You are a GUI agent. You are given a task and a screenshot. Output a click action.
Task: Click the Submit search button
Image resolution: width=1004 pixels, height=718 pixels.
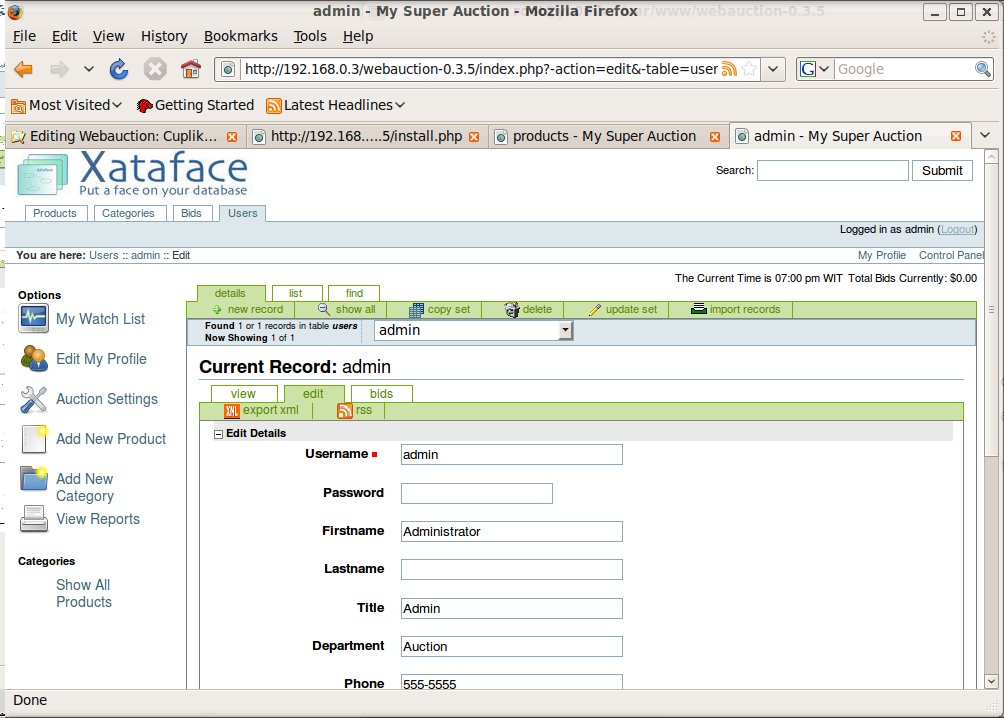coord(941,171)
